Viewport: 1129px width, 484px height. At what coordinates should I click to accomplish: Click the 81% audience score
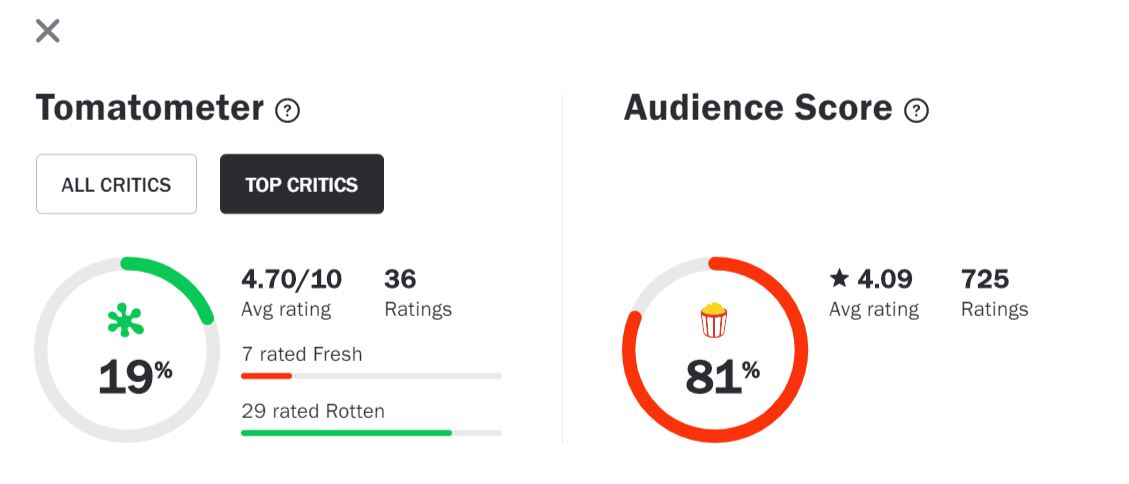(x=722, y=377)
